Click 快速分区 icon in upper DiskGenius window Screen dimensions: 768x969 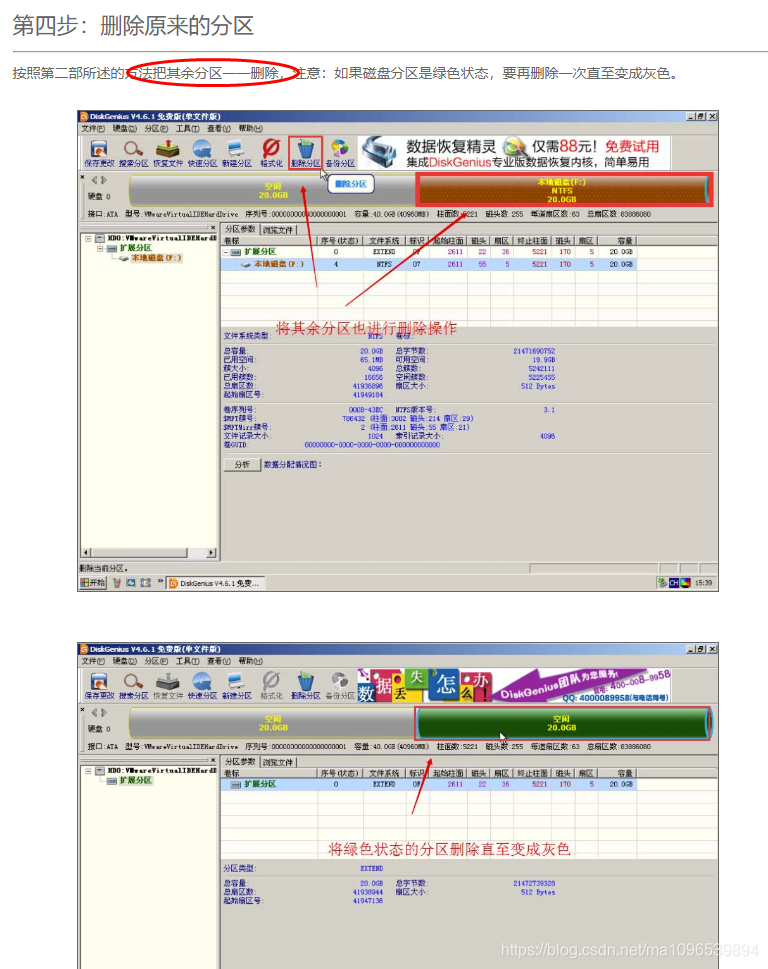202,153
